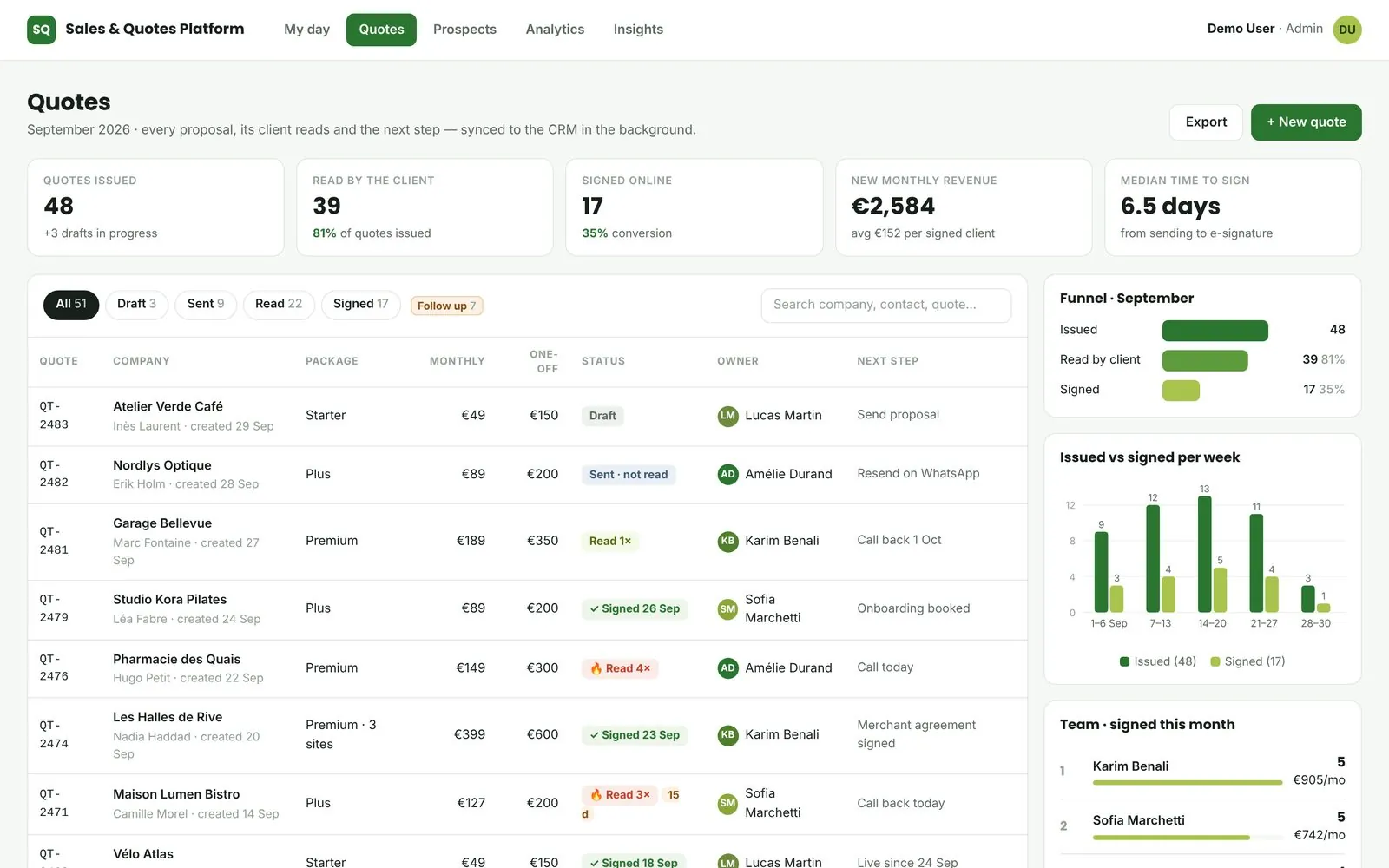The image size is (1389, 868).
Task: Click the Signed (17) legend swatch
Action: coord(1215,661)
